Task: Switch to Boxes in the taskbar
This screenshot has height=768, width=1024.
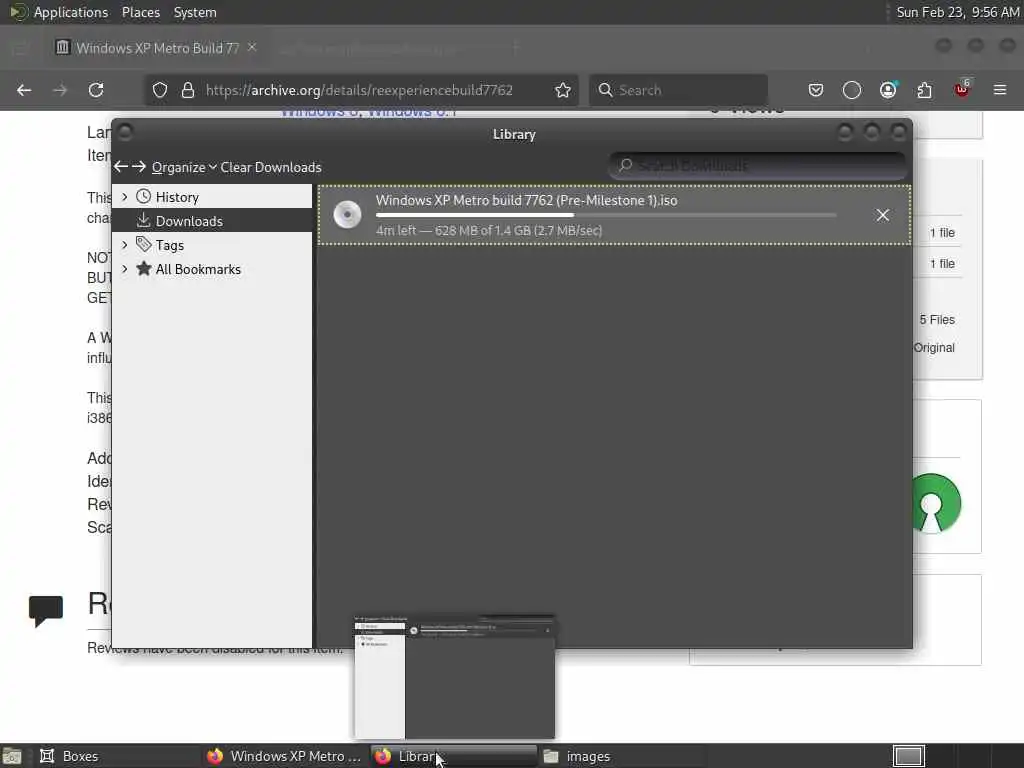Action: point(118,756)
